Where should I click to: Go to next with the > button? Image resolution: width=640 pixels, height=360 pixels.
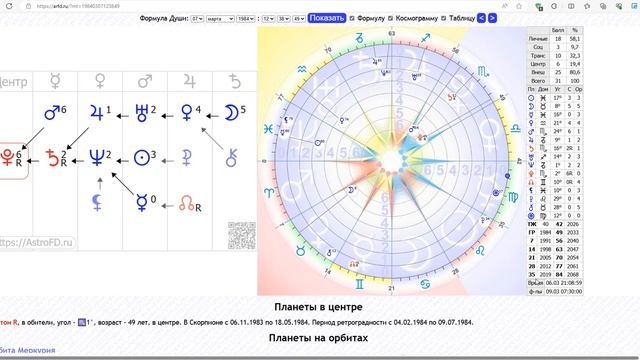[x=493, y=18]
